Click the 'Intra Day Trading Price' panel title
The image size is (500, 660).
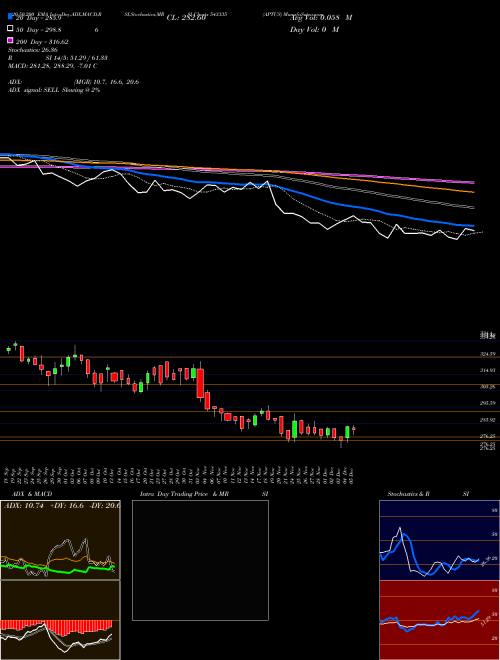click(174, 494)
